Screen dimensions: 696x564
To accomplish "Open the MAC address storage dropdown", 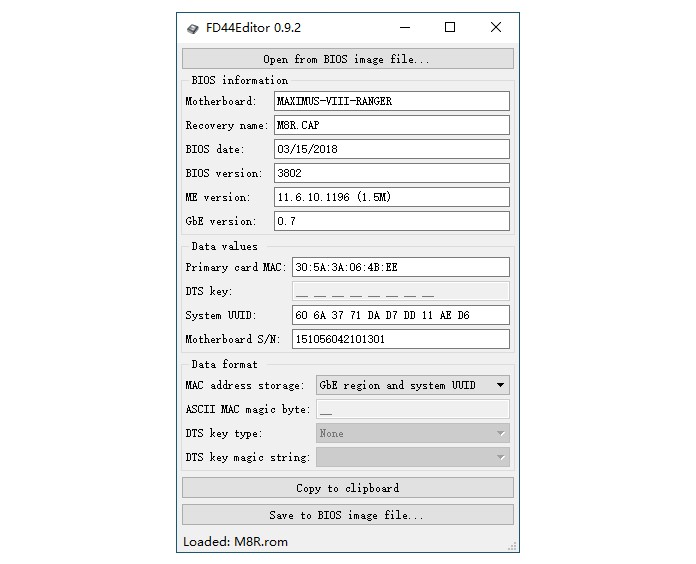I will point(412,385).
